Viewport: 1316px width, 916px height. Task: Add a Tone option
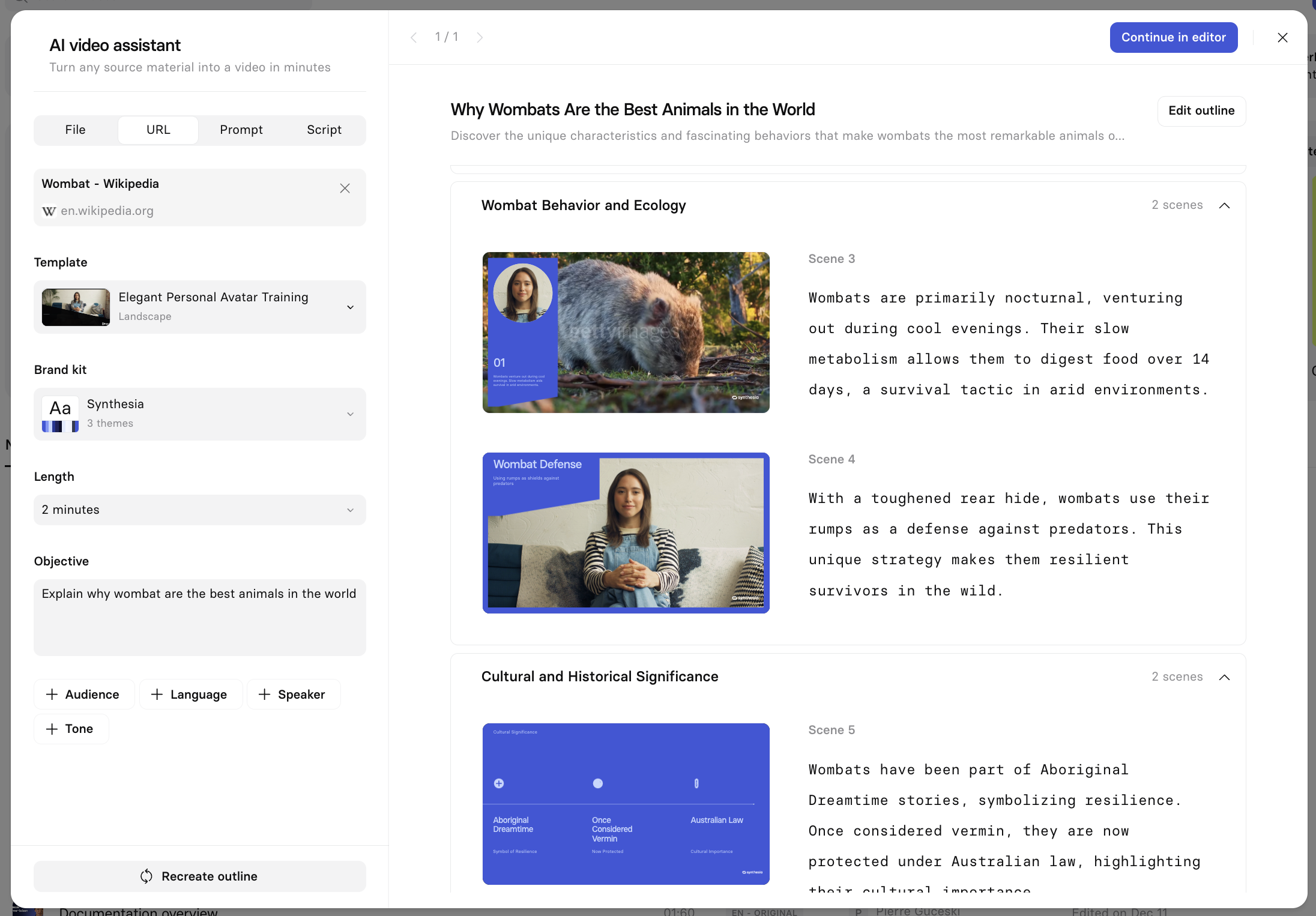point(71,729)
